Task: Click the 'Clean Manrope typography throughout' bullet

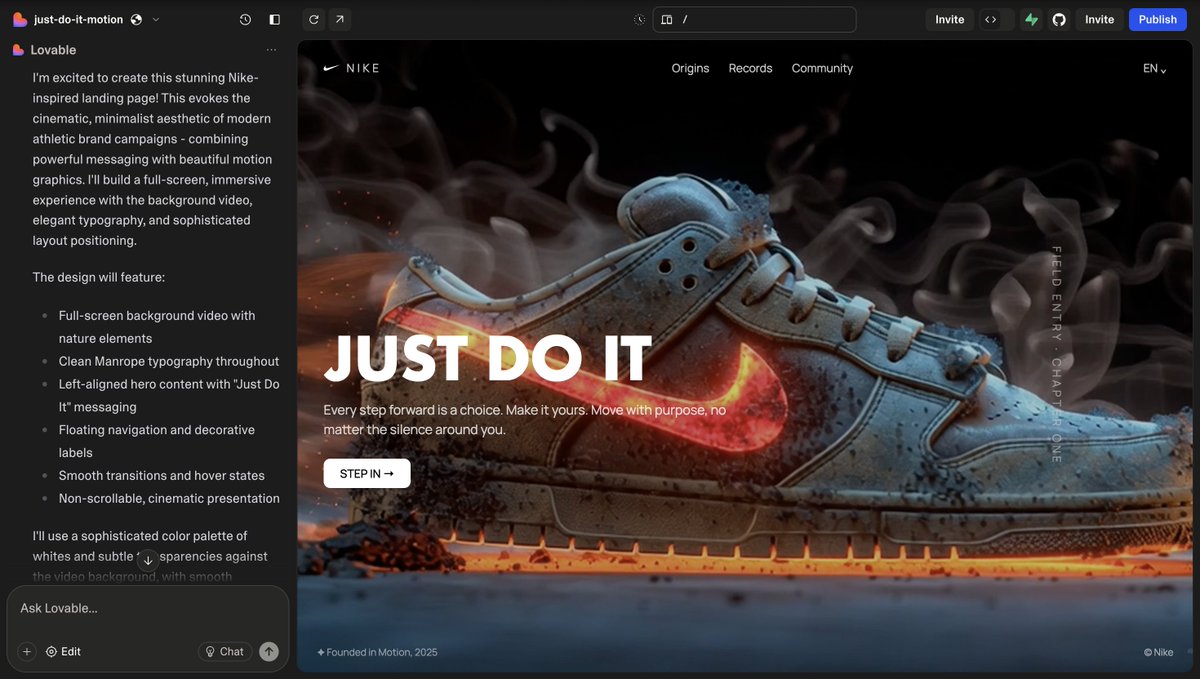Action: 169,361
